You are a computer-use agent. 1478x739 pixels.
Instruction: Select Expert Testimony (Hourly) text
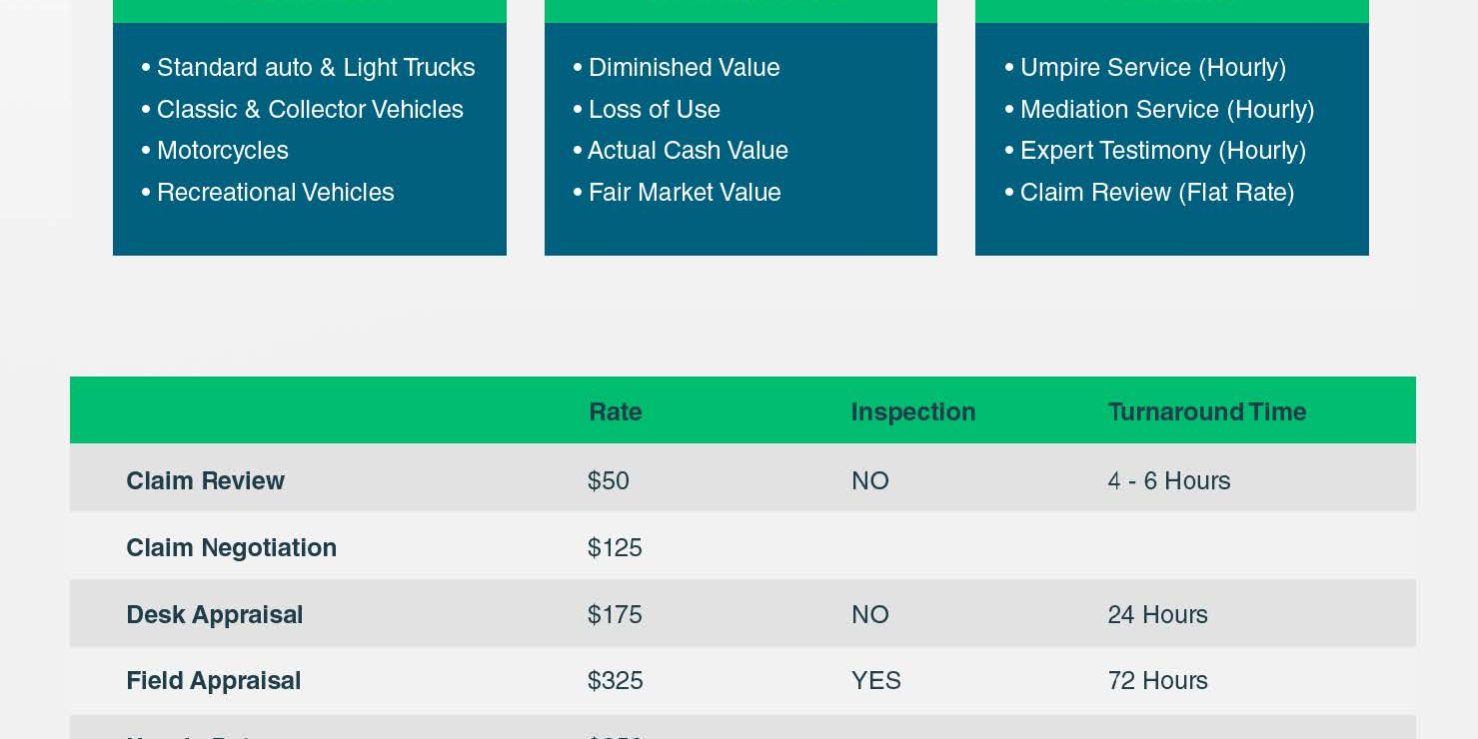[1162, 150]
